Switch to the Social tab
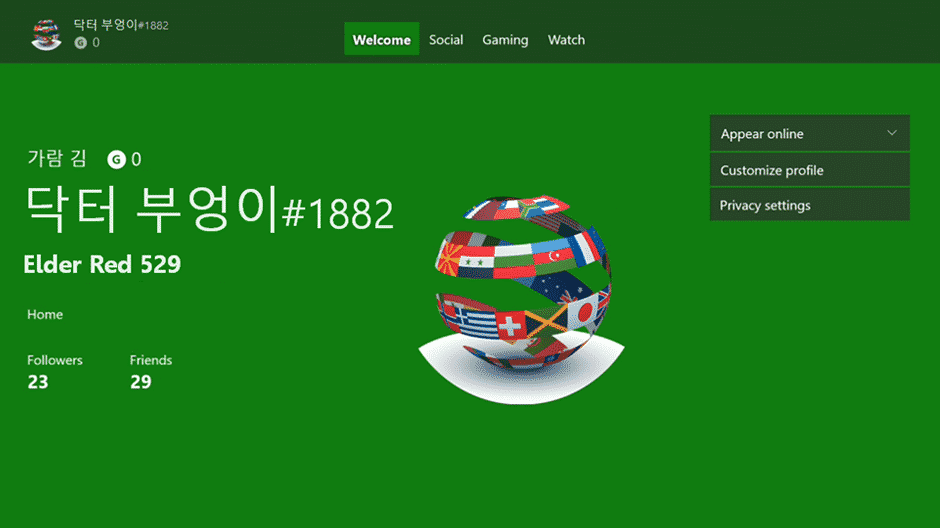The image size is (940, 528). pyautogui.click(x=446, y=40)
